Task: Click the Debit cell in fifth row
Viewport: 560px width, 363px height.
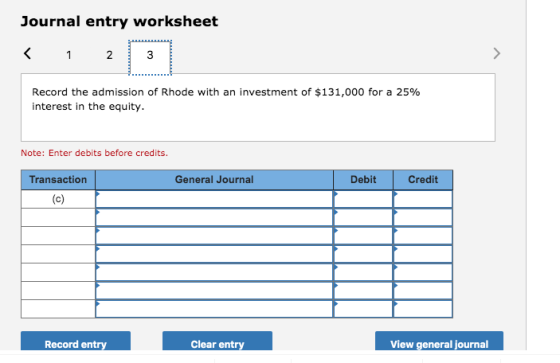Action: [x=363, y=272]
